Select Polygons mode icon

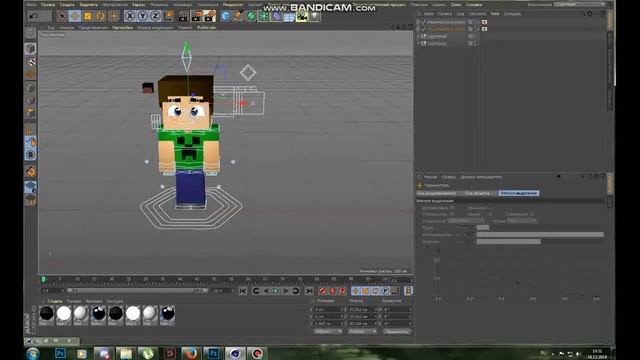coord(31,113)
